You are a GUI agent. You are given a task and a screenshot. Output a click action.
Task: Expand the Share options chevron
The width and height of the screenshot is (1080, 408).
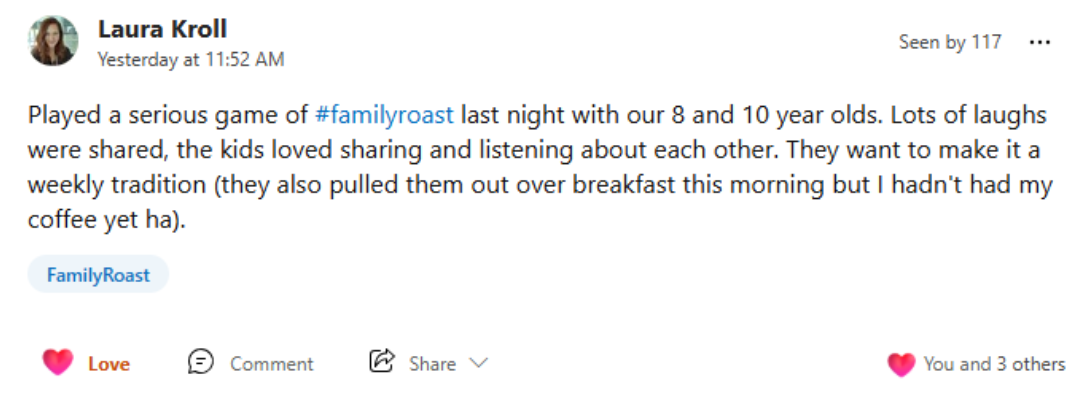[x=478, y=363]
